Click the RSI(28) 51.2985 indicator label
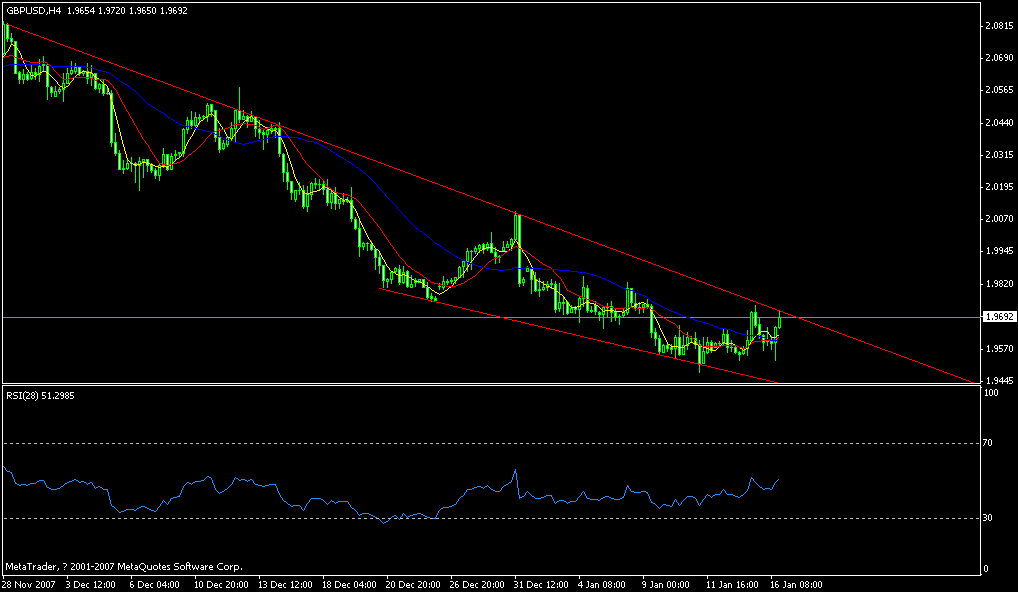Screen dimensions: 1018x592 pos(40,395)
